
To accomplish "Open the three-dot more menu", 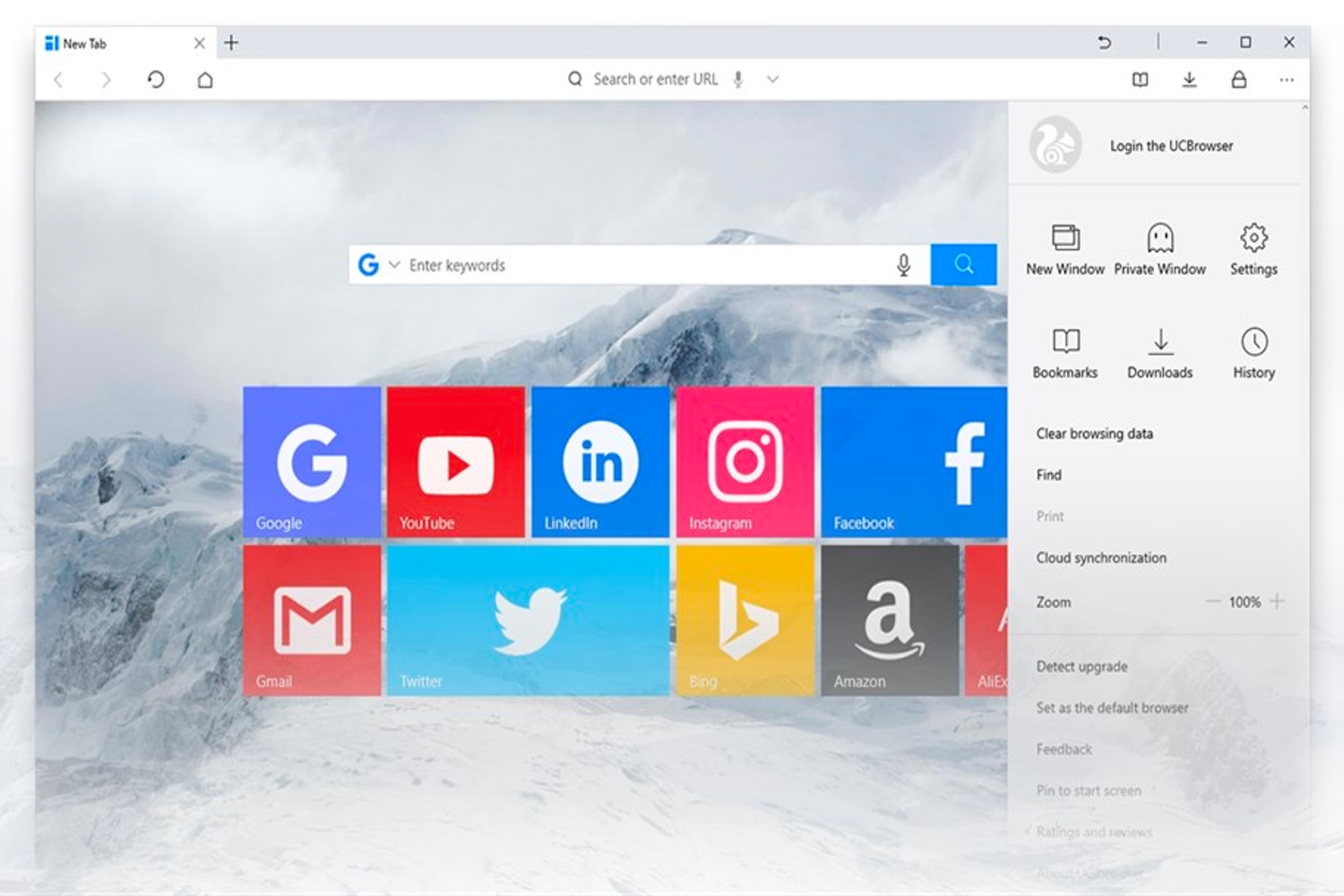I will tap(1287, 80).
